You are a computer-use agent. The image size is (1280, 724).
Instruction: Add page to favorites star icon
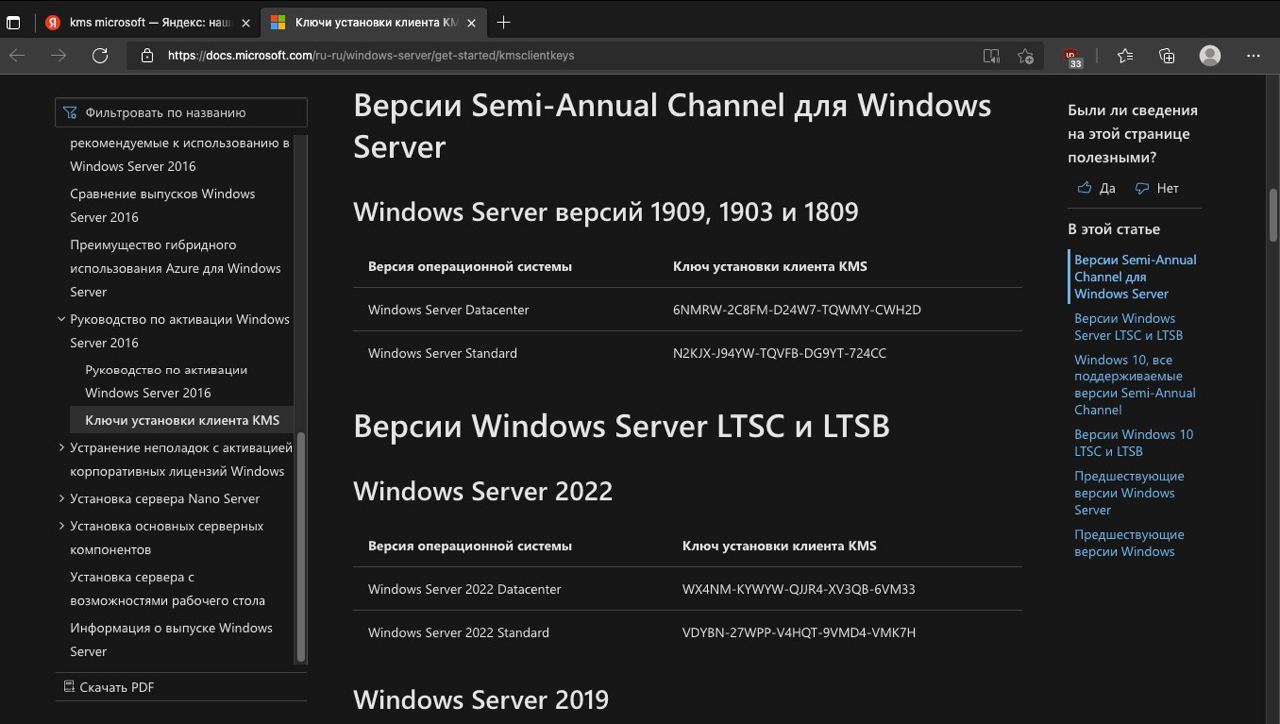(x=1025, y=56)
